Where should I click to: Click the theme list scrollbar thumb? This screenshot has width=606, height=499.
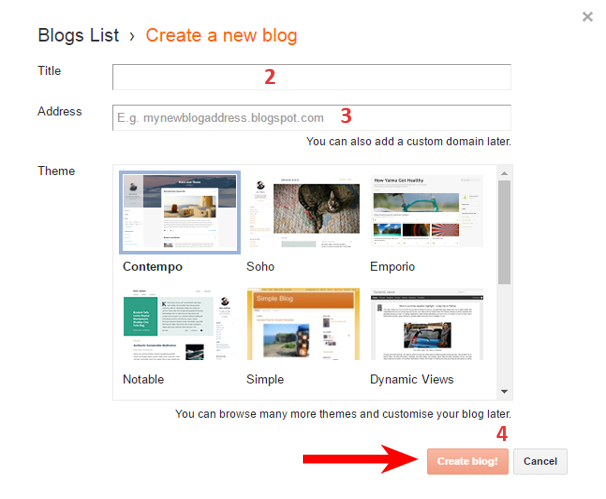click(x=504, y=232)
